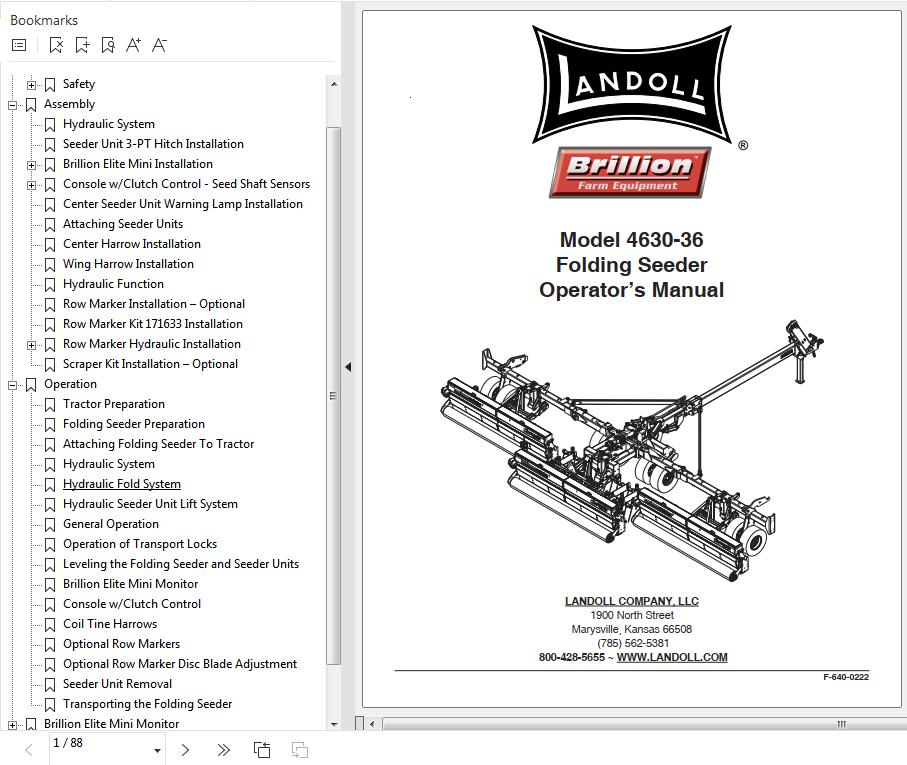Screen dimensions: 907x765
Task: Click document horizontal scrollbar left arrow
Action: (372, 724)
